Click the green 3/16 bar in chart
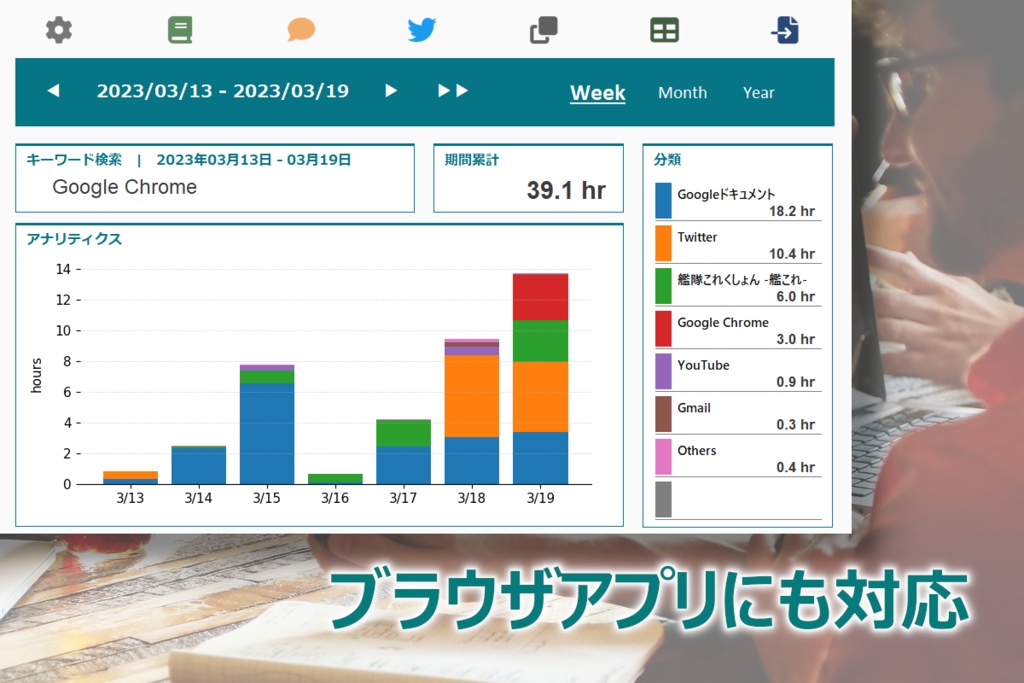1024x683 pixels. (x=335, y=479)
